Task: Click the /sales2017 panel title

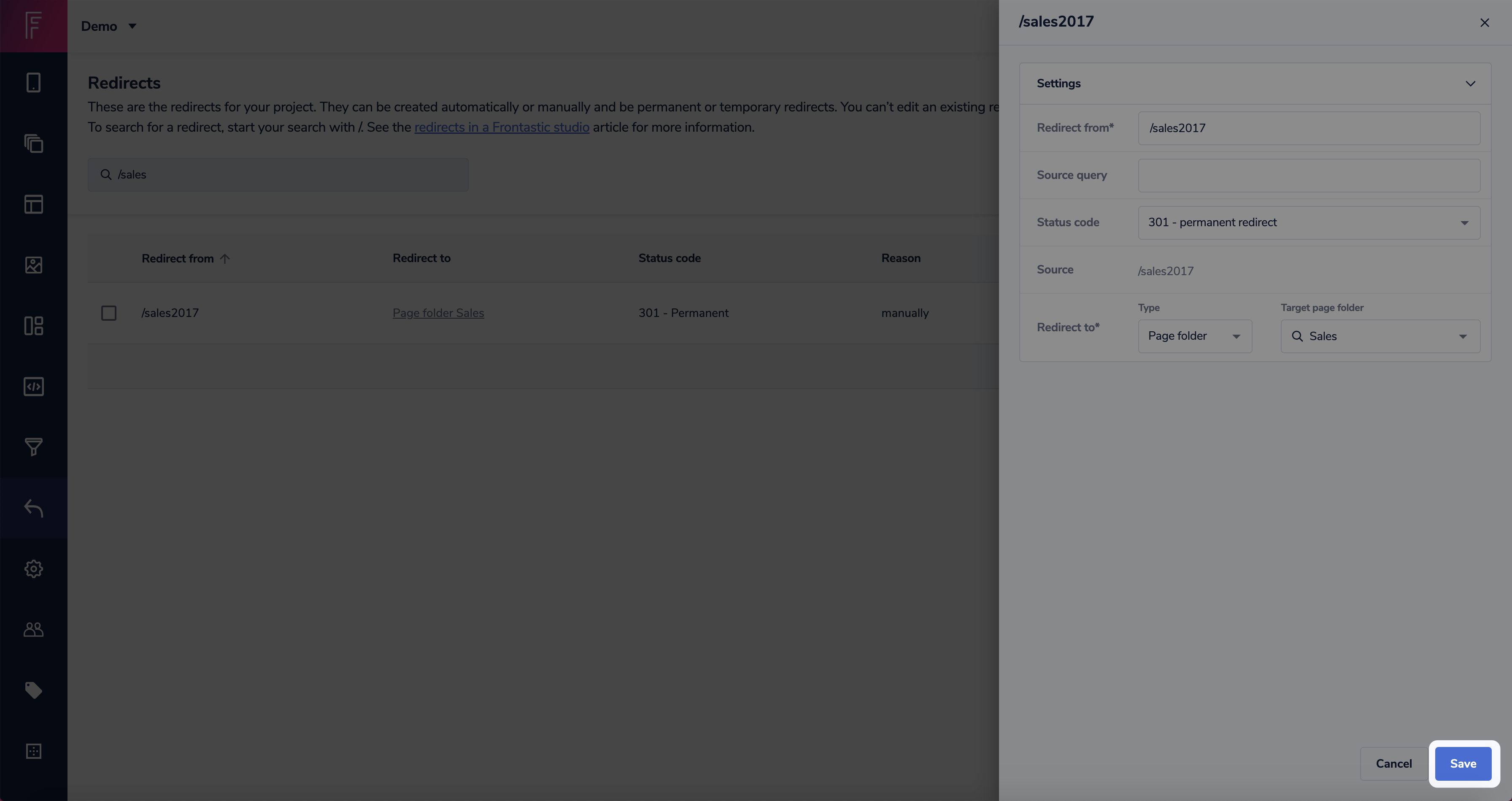Action: tap(1056, 22)
